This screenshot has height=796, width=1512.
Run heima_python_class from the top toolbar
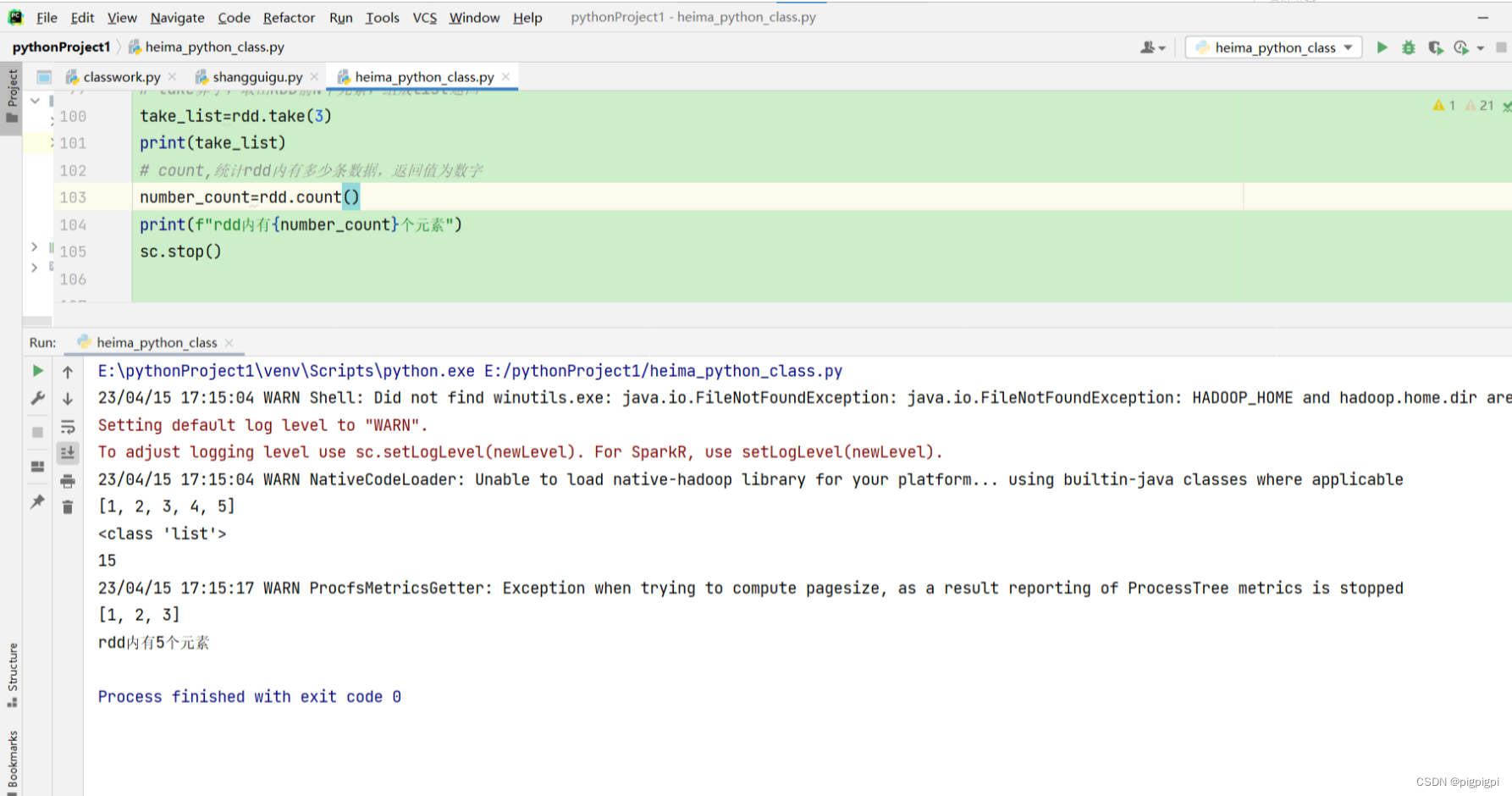[x=1382, y=47]
